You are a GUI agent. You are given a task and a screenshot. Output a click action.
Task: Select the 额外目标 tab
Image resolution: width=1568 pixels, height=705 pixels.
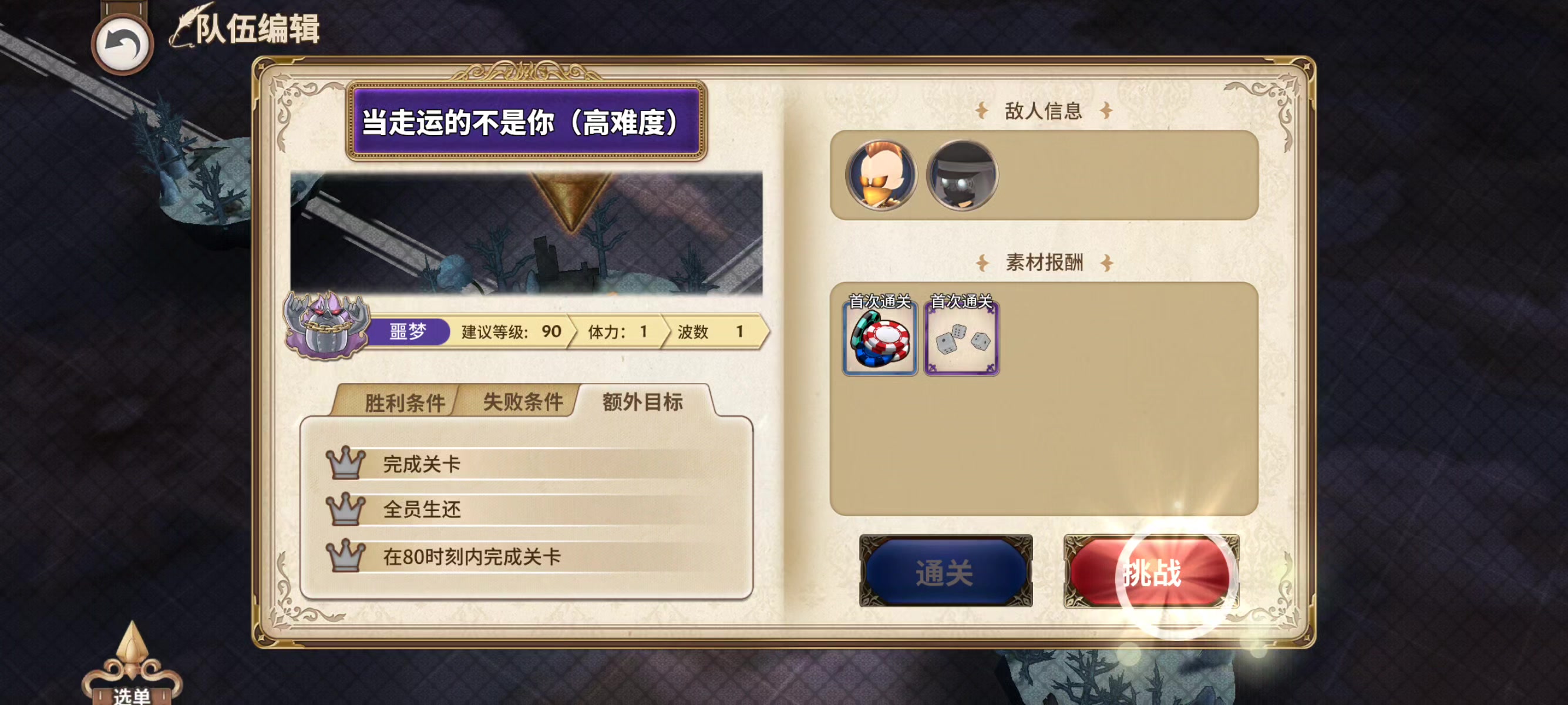click(x=643, y=402)
